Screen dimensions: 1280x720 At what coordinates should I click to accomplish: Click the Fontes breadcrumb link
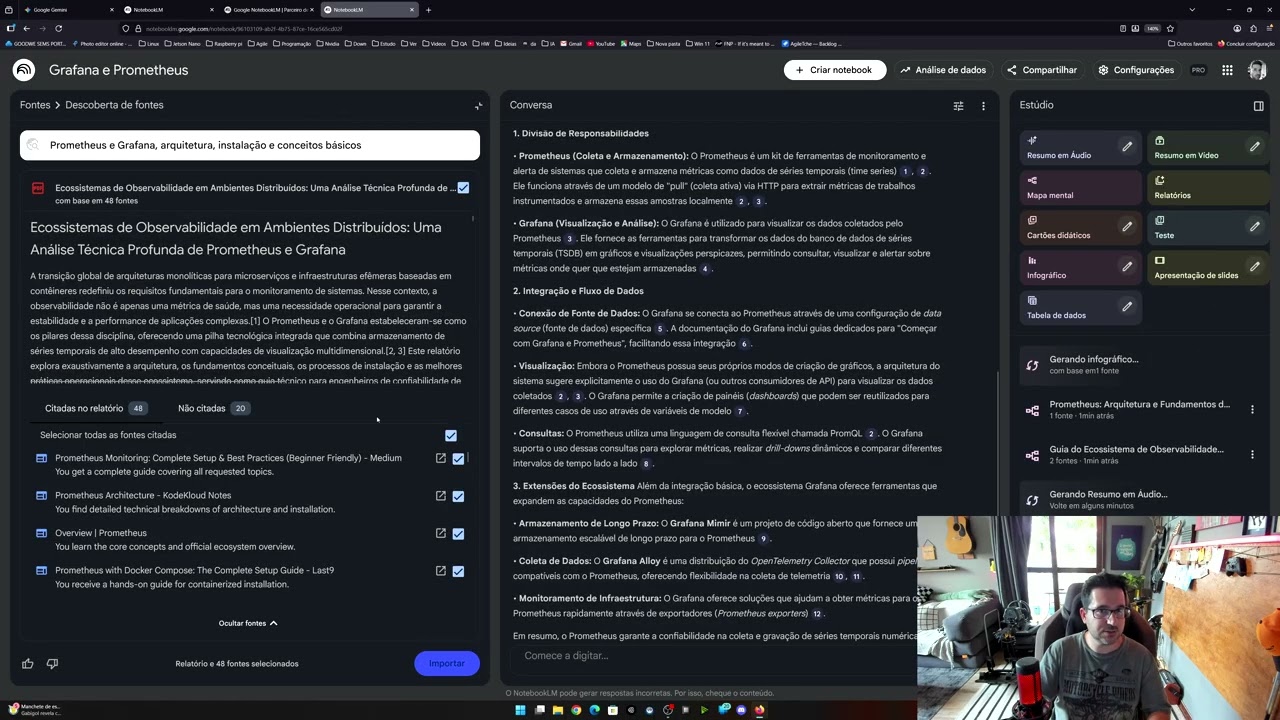(x=35, y=105)
